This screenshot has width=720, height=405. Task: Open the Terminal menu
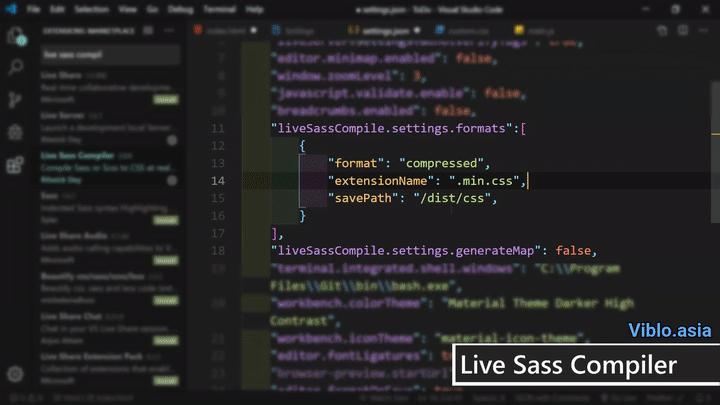tap(219, 9)
